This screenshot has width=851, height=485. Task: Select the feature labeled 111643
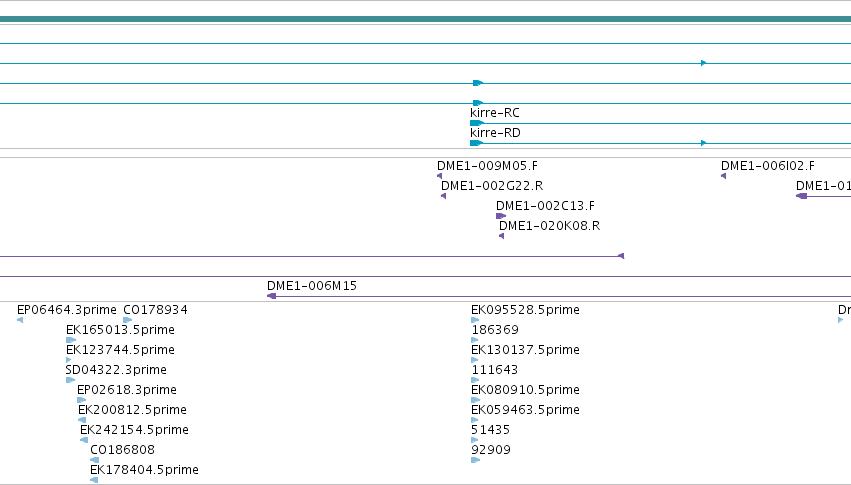click(x=494, y=370)
